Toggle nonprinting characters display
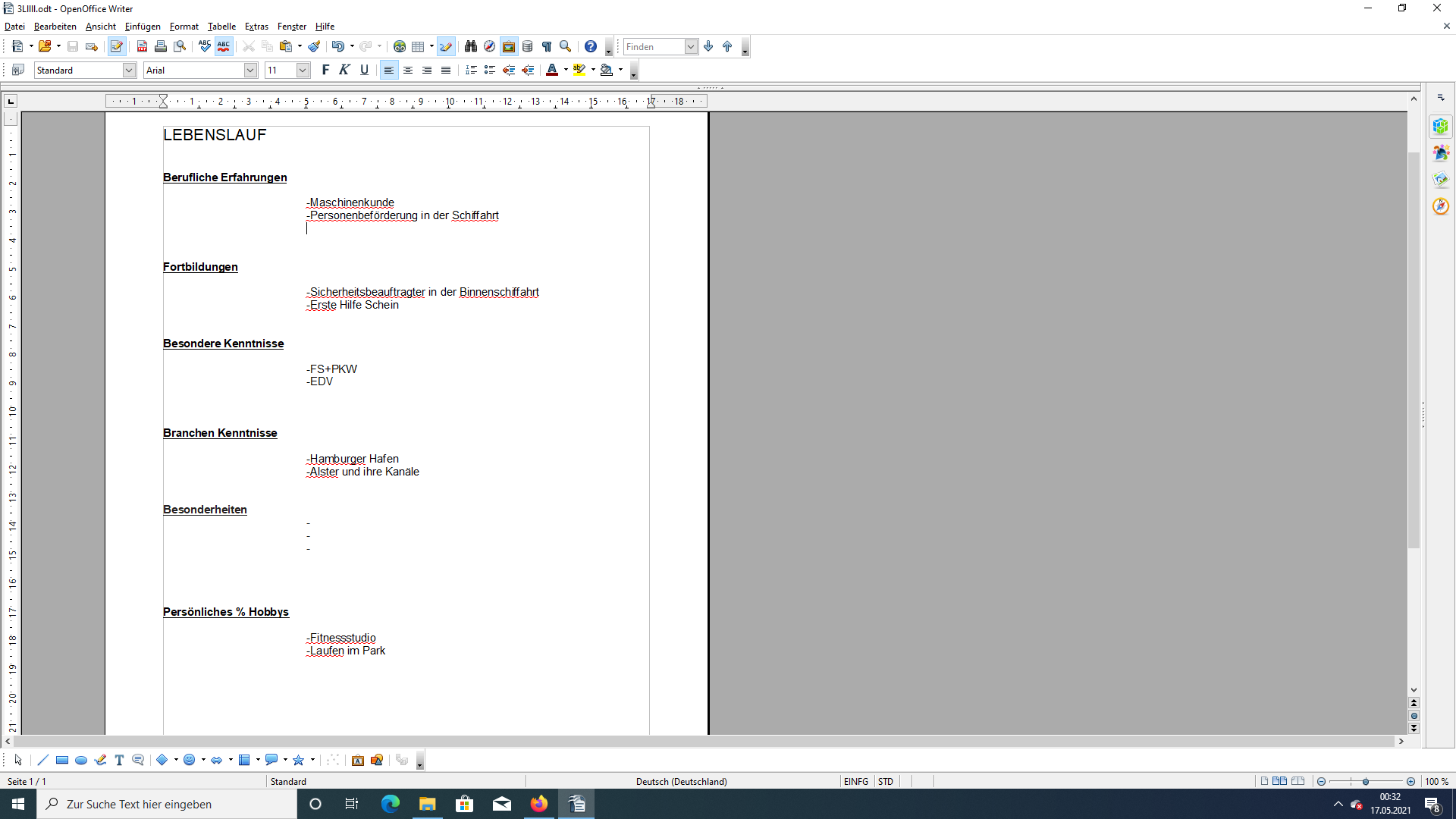Image resolution: width=1456 pixels, height=819 pixels. point(547,47)
